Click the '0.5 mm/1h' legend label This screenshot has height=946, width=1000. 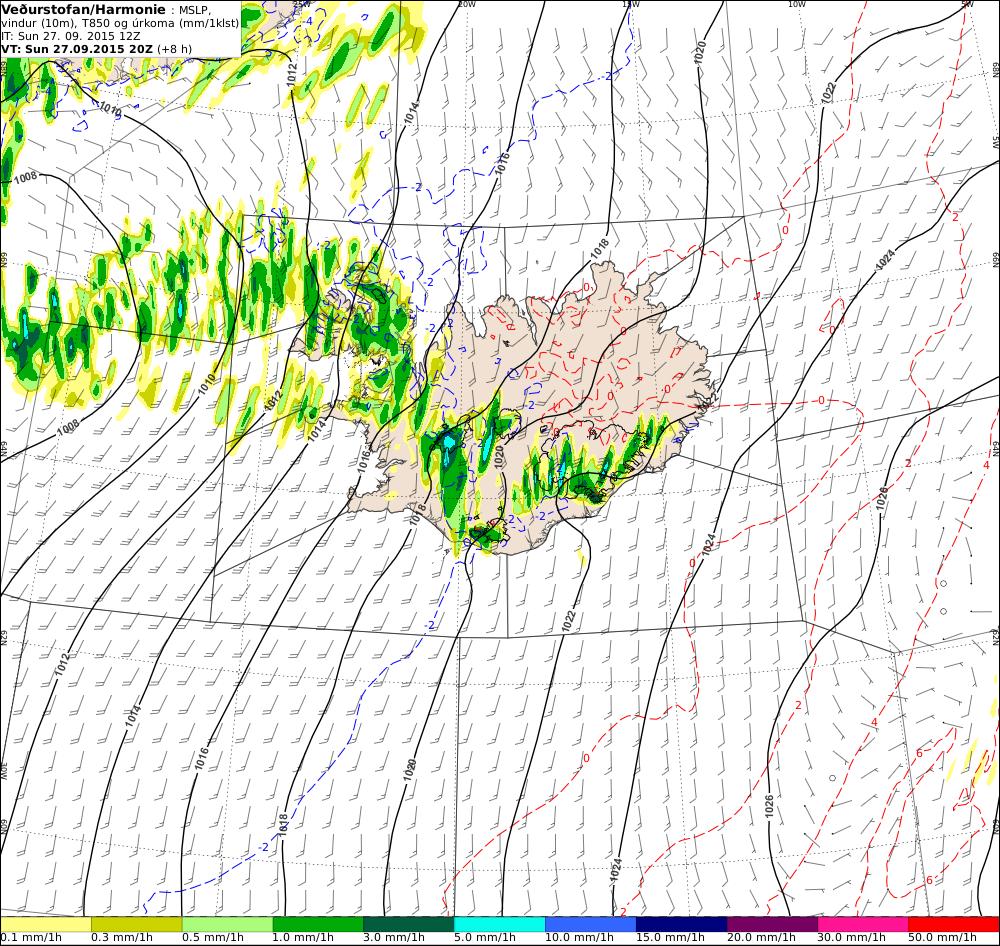click(213, 938)
